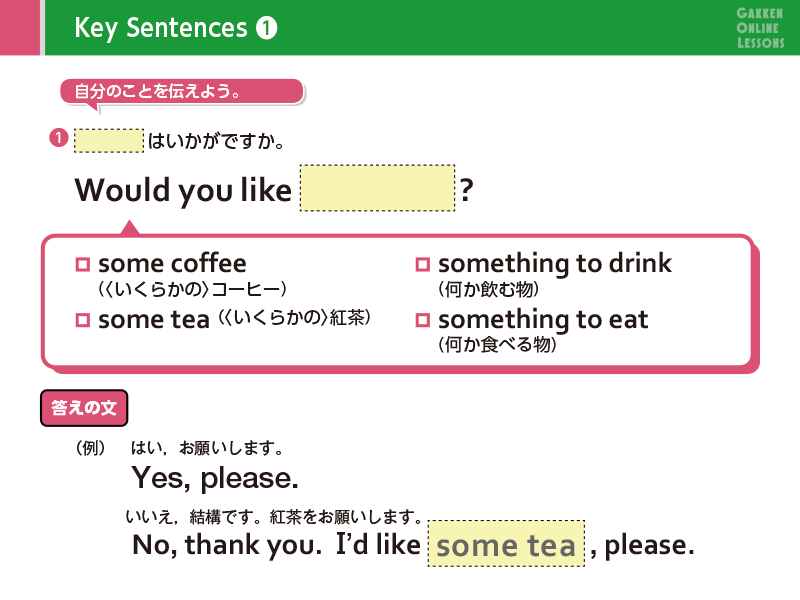This screenshot has height=600, width=800.
Task: Select the "Key Sentences" header title
Action: click(160, 28)
